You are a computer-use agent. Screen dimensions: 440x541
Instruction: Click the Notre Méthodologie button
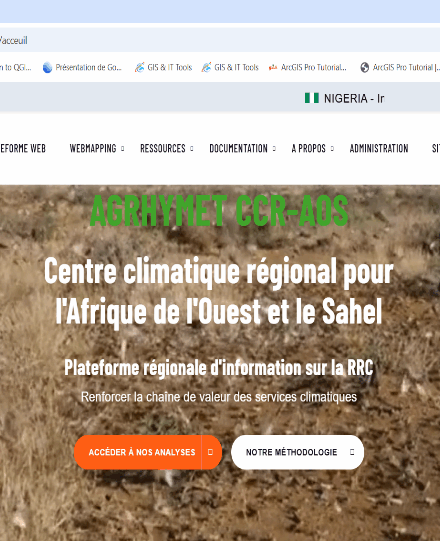point(297,452)
